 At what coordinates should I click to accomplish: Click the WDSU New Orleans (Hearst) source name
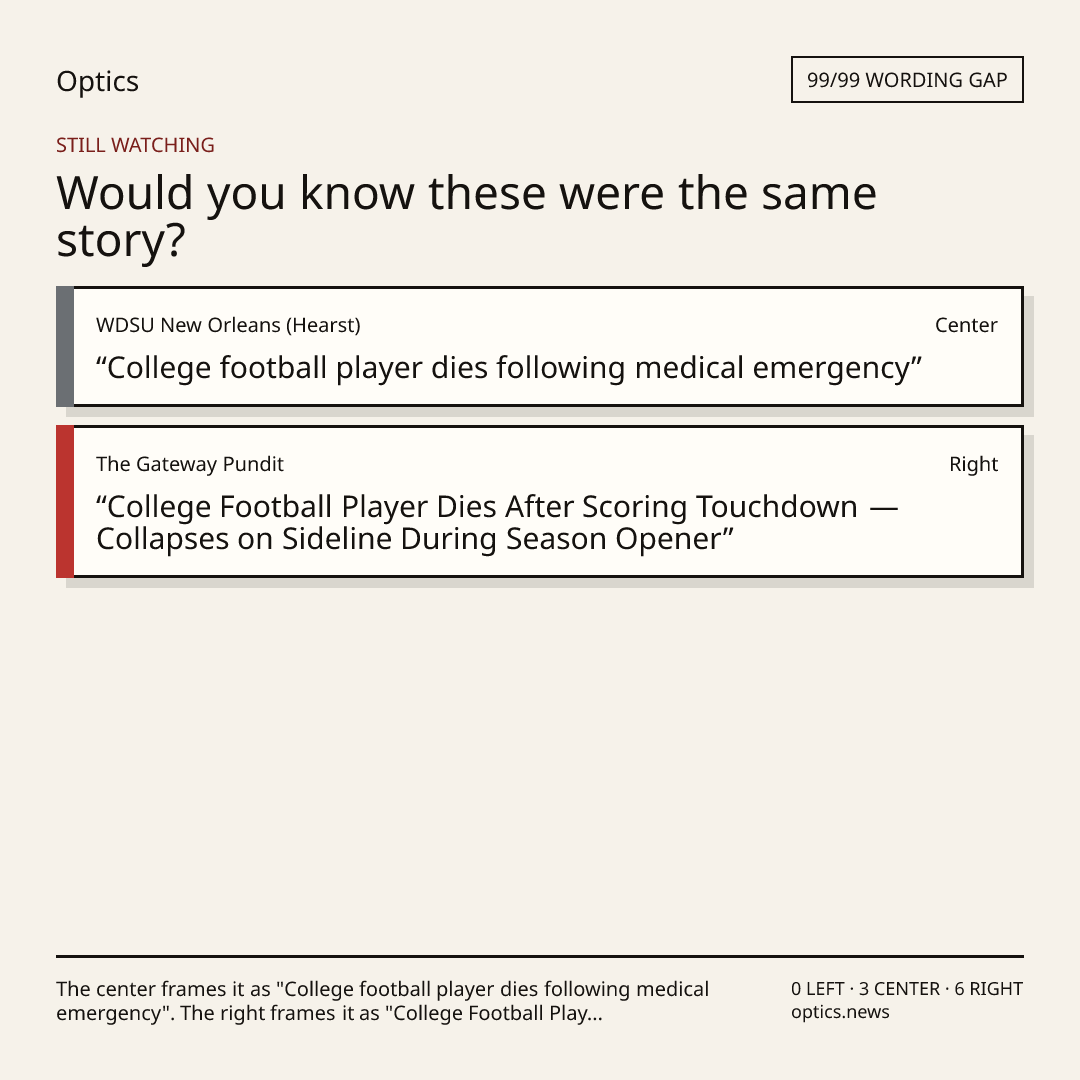[228, 325]
